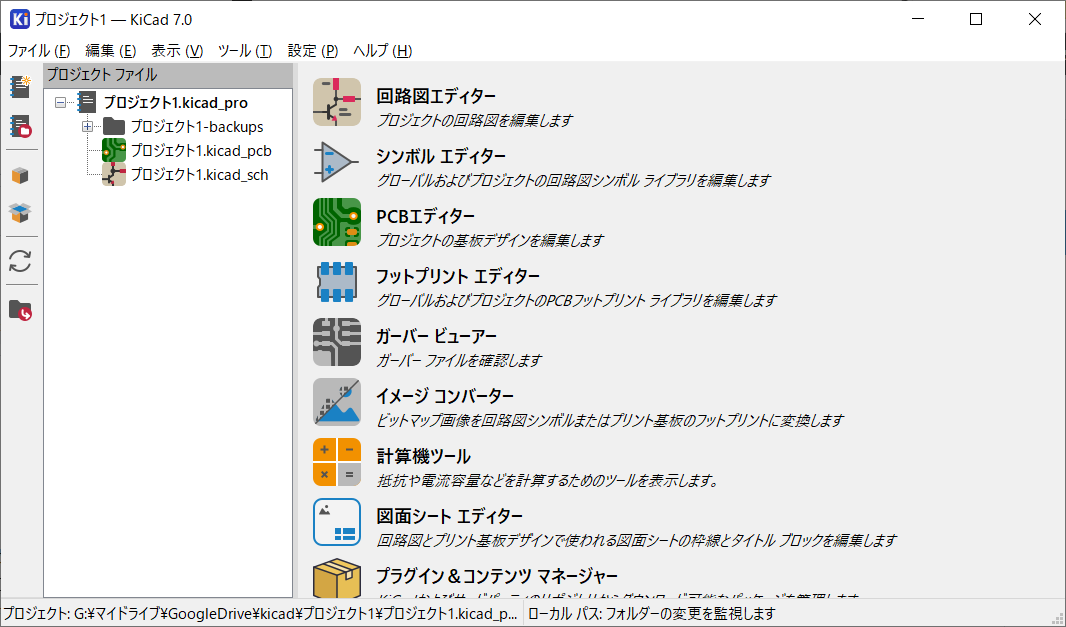This screenshot has width=1066, height=627.
Task: Open the ヘルプ (H) menu
Action: pyautogui.click(x=383, y=50)
